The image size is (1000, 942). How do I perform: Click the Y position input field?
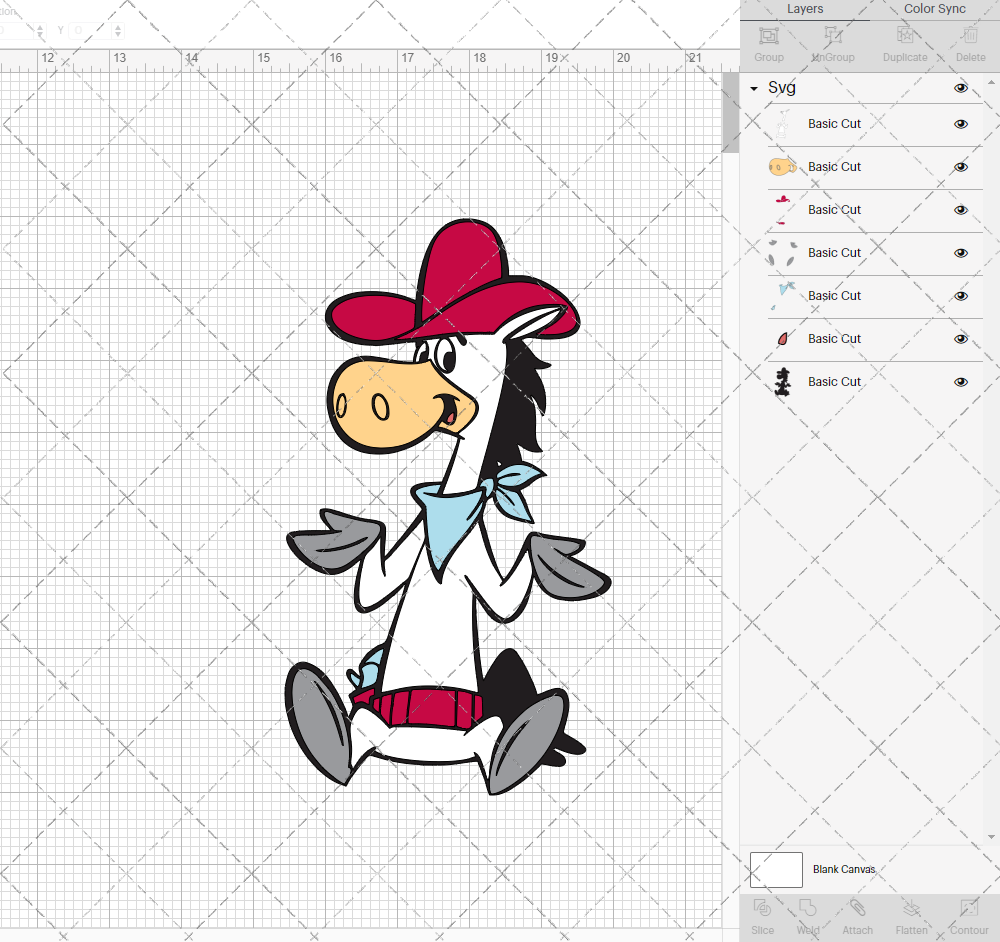point(89,30)
